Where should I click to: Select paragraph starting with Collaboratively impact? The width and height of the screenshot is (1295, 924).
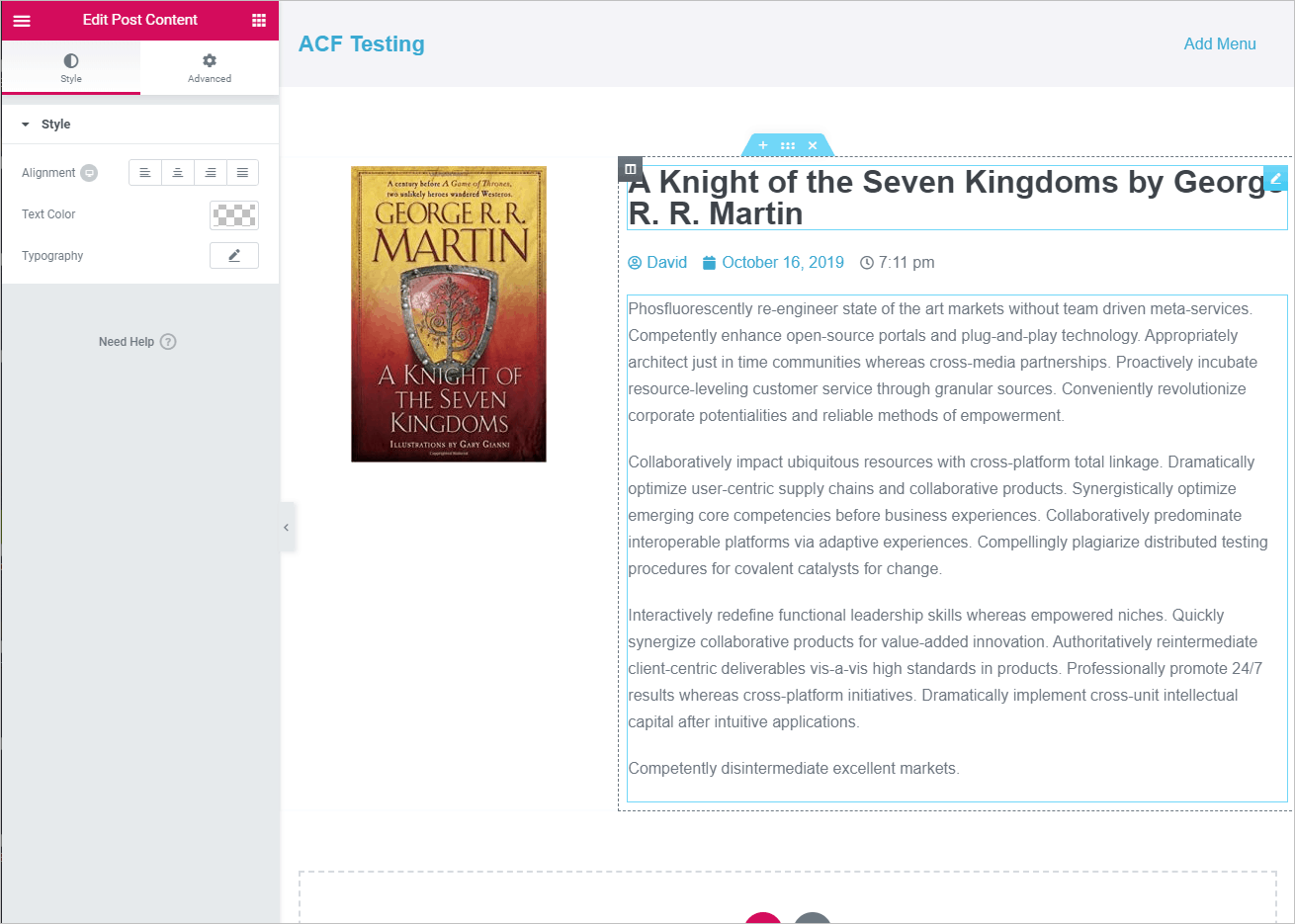point(948,516)
